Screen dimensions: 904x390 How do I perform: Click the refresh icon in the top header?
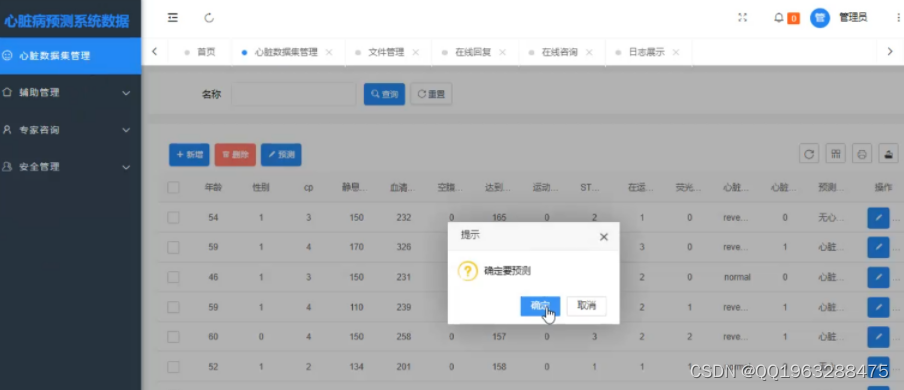pos(209,18)
